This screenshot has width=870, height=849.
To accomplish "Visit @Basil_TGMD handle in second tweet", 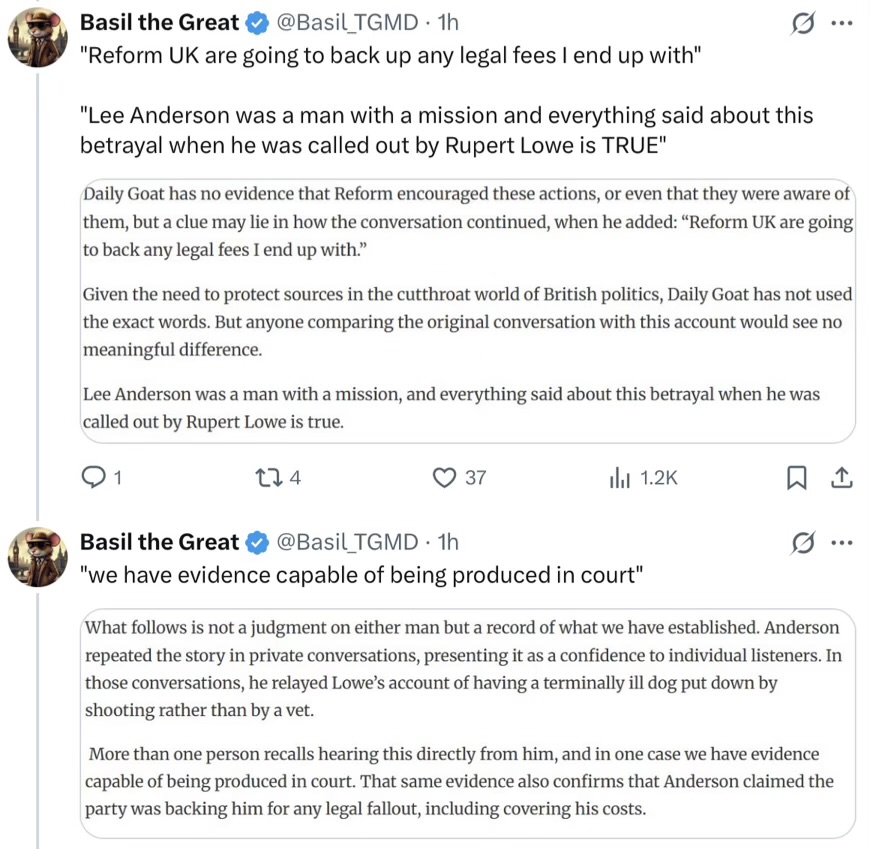I will tap(347, 542).
